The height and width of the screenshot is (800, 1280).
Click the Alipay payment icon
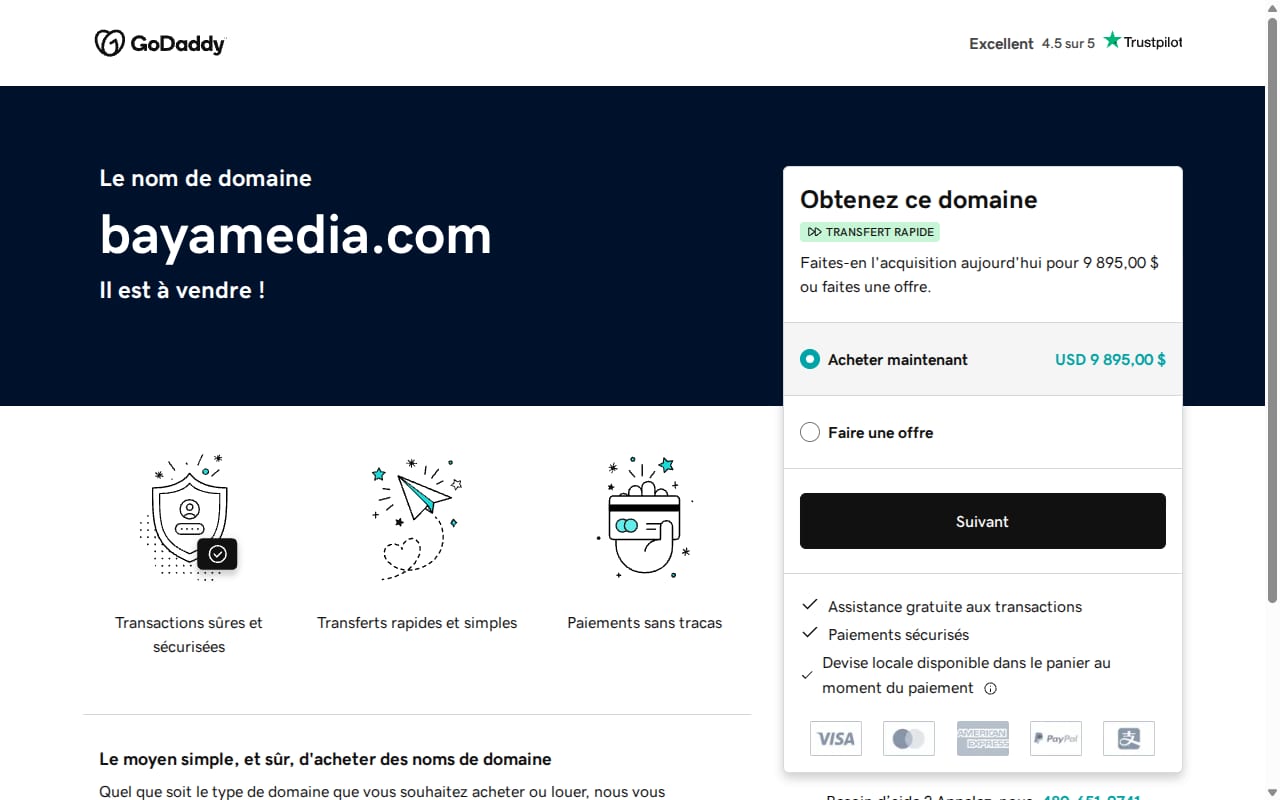click(x=1129, y=739)
